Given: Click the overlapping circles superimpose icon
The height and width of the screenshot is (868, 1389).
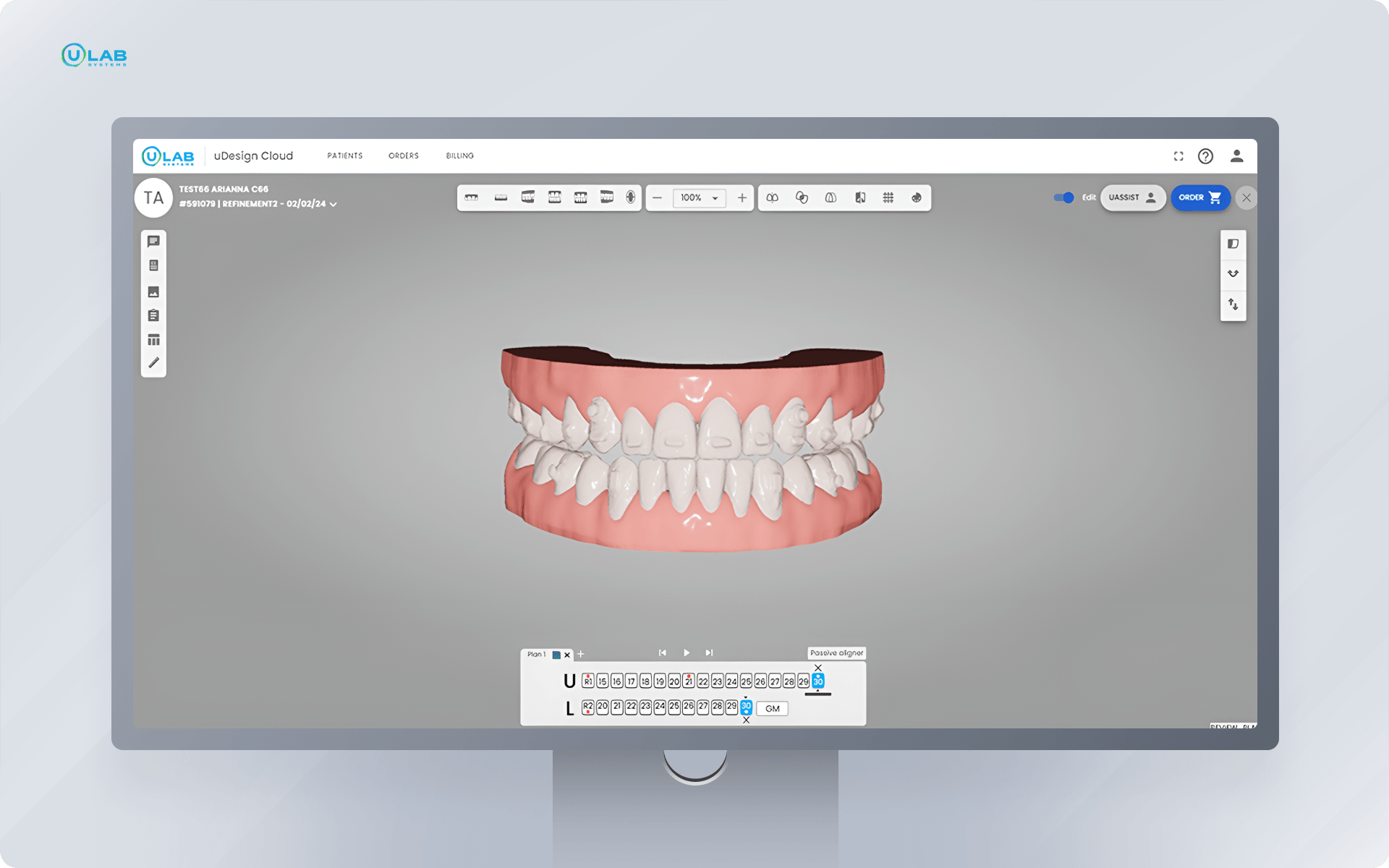Looking at the screenshot, I should click(802, 197).
